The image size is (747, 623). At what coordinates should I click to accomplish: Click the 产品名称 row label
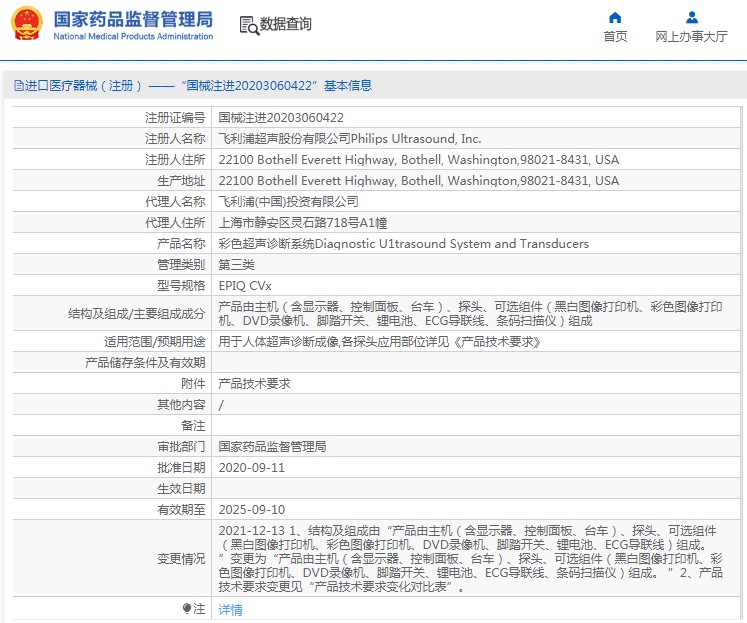click(181, 243)
